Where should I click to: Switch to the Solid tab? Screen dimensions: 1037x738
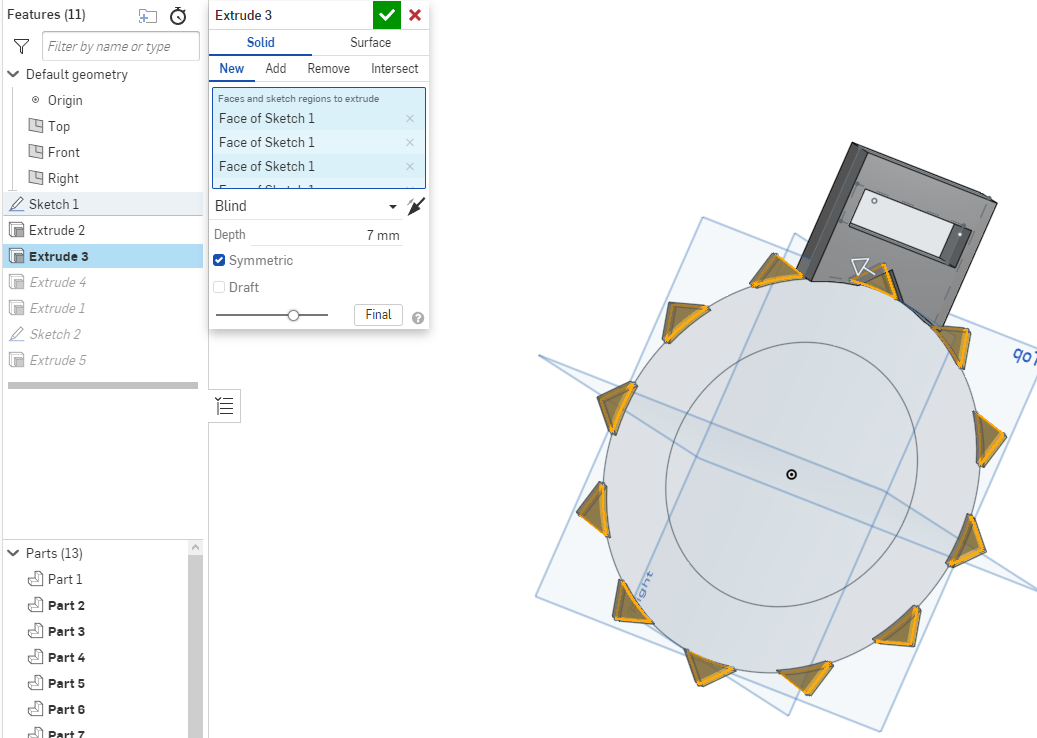[261, 42]
